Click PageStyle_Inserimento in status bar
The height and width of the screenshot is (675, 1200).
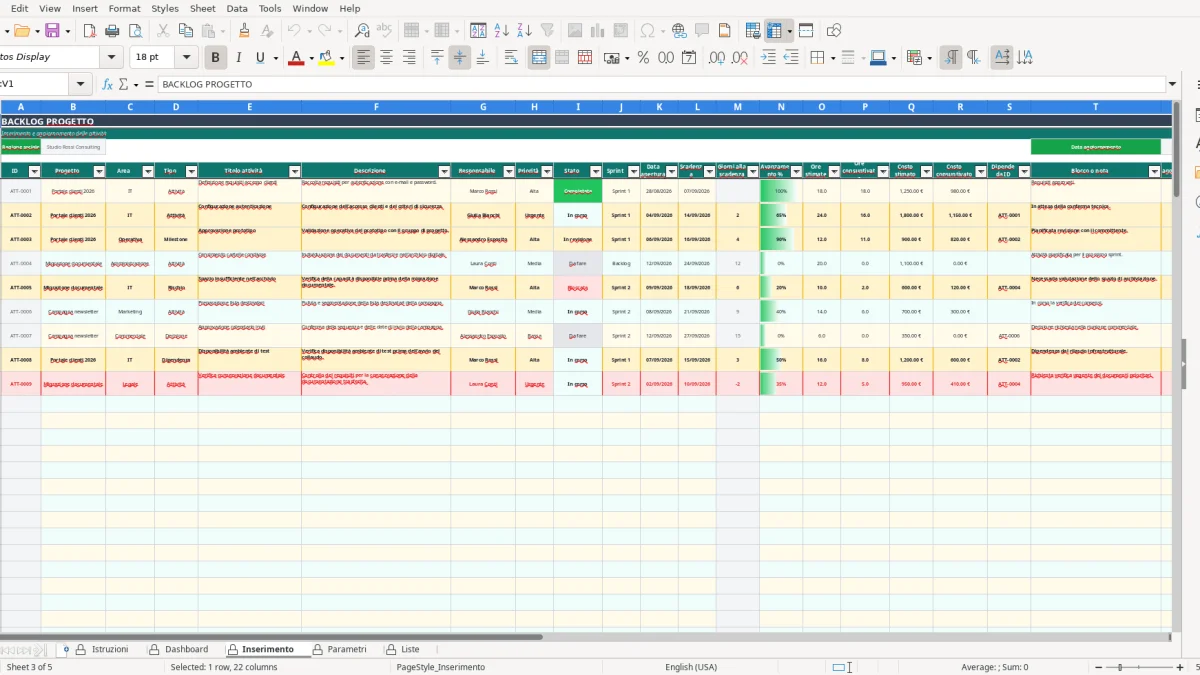[441, 667]
